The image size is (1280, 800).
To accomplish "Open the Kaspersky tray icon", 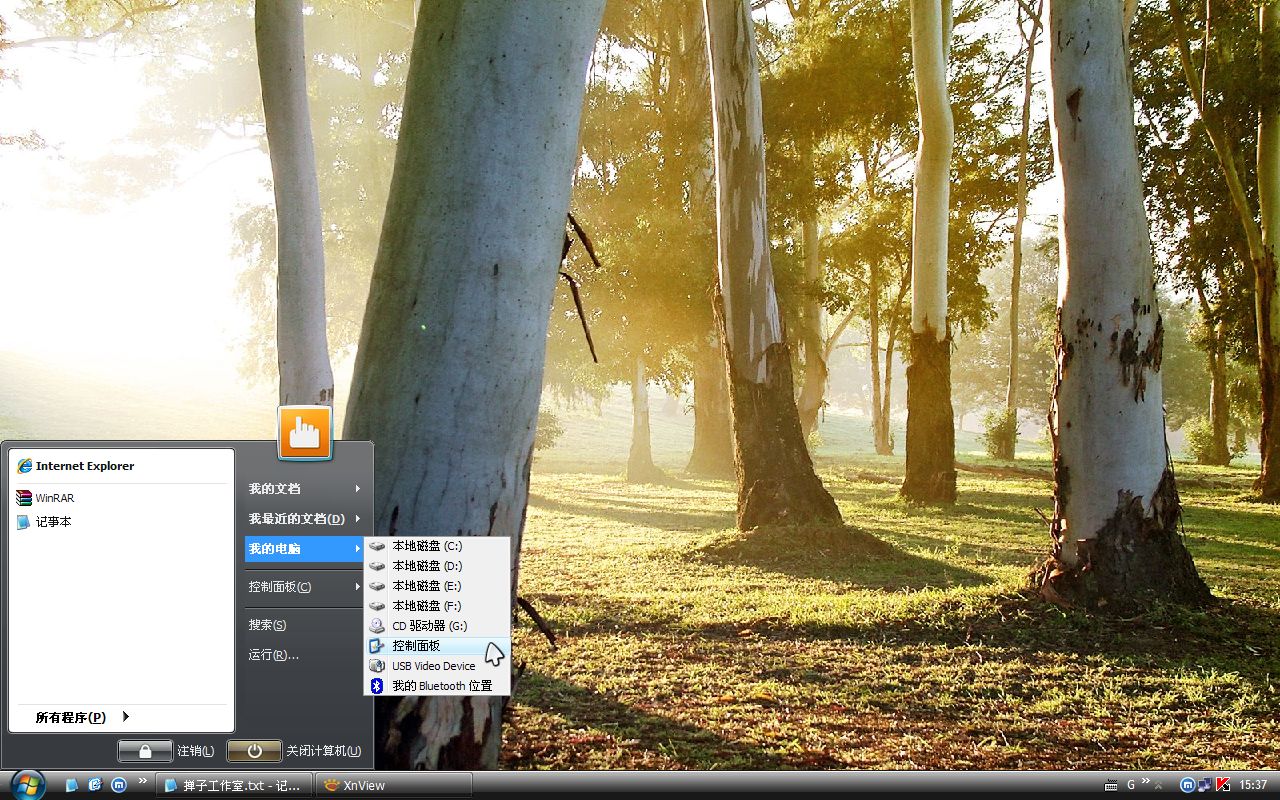I will click(1222, 785).
